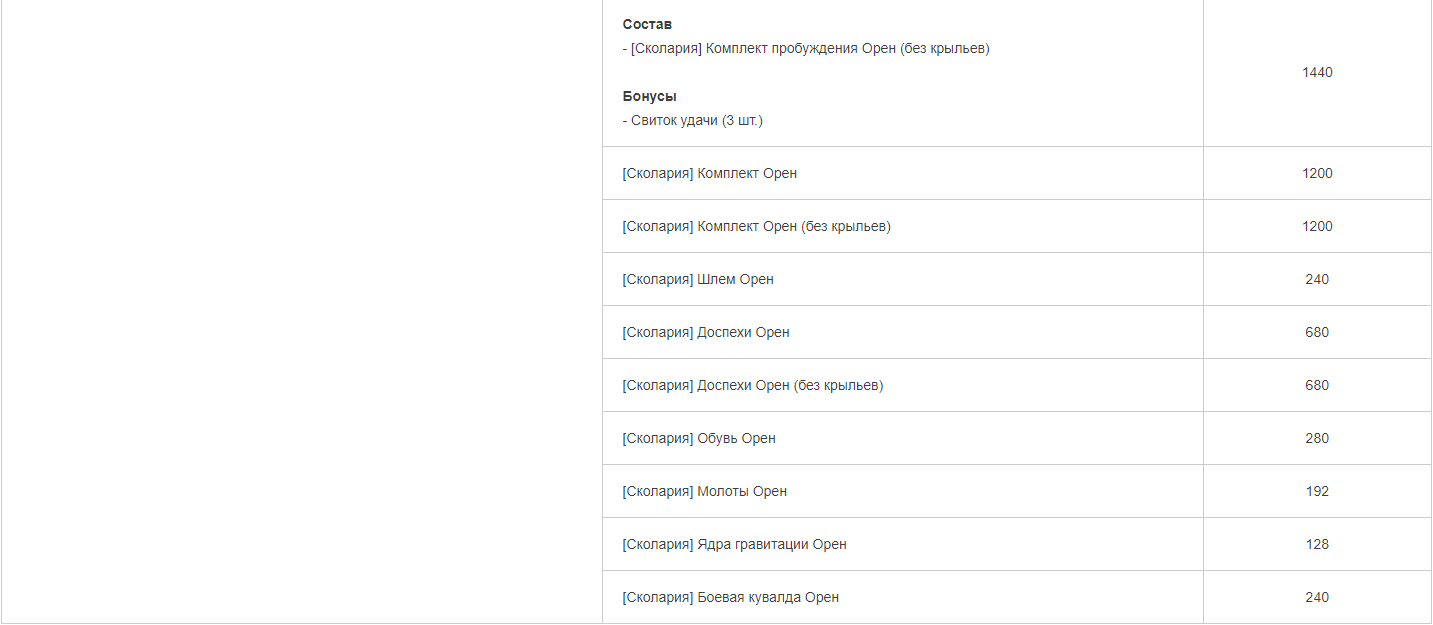Click price 1200 for Комплект без крыльев

[x=1317, y=226]
